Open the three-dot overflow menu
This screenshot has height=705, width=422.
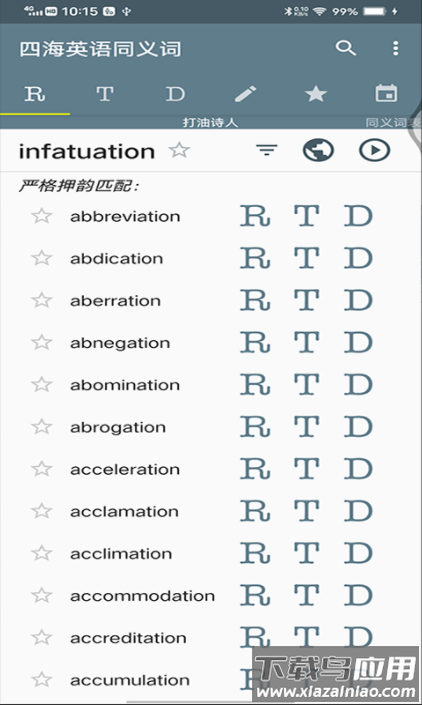(395, 48)
